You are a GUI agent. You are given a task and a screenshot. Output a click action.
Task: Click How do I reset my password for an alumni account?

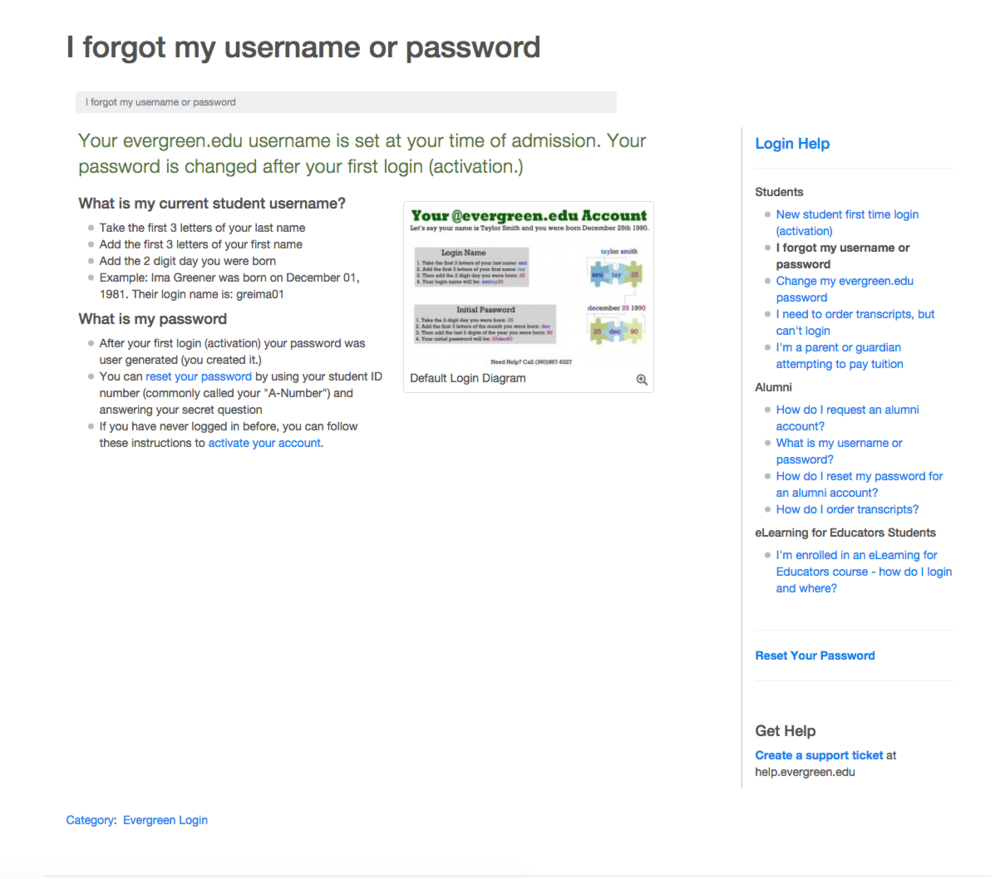pos(859,484)
